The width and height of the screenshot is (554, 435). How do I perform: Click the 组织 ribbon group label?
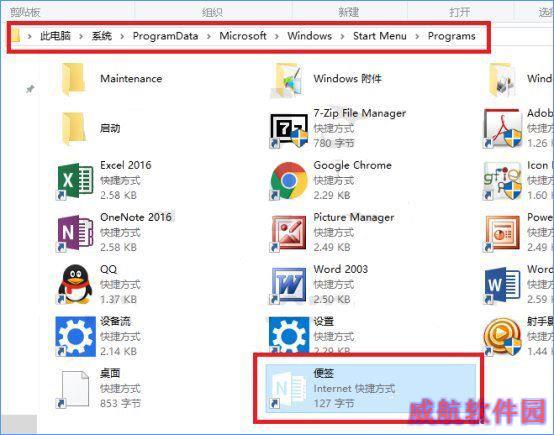coord(212,13)
